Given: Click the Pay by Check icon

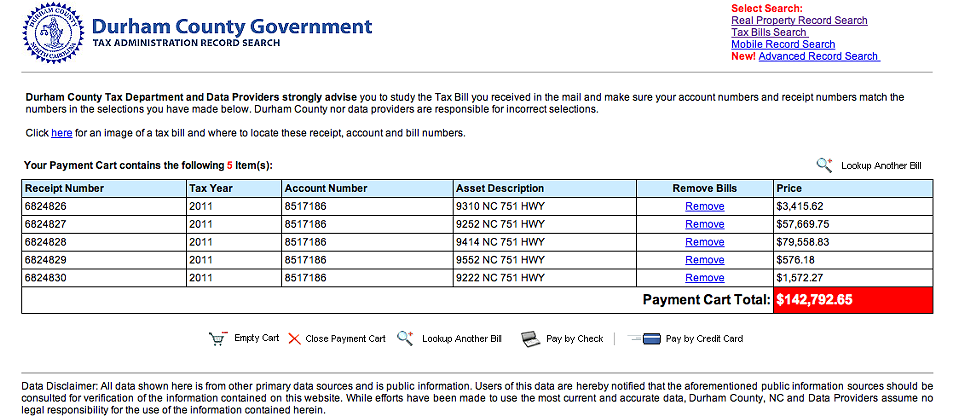Looking at the screenshot, I should coord(530,339).
